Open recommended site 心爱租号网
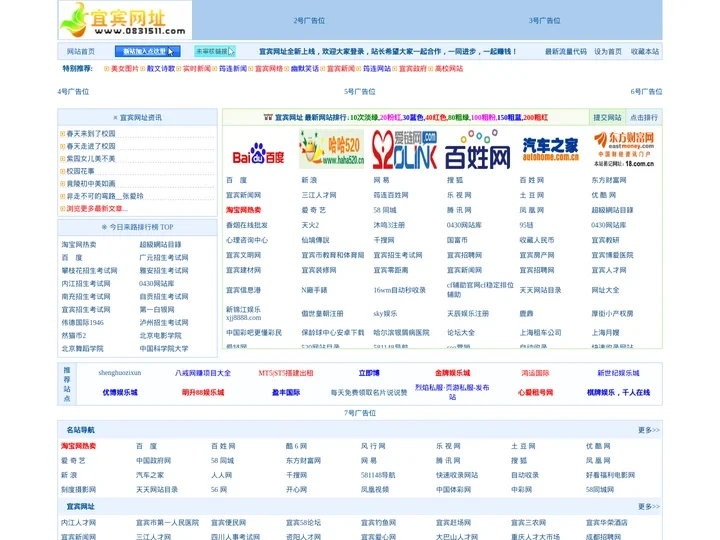The height and width of the screenshot is (540, 720). click(x=535, y=393)
